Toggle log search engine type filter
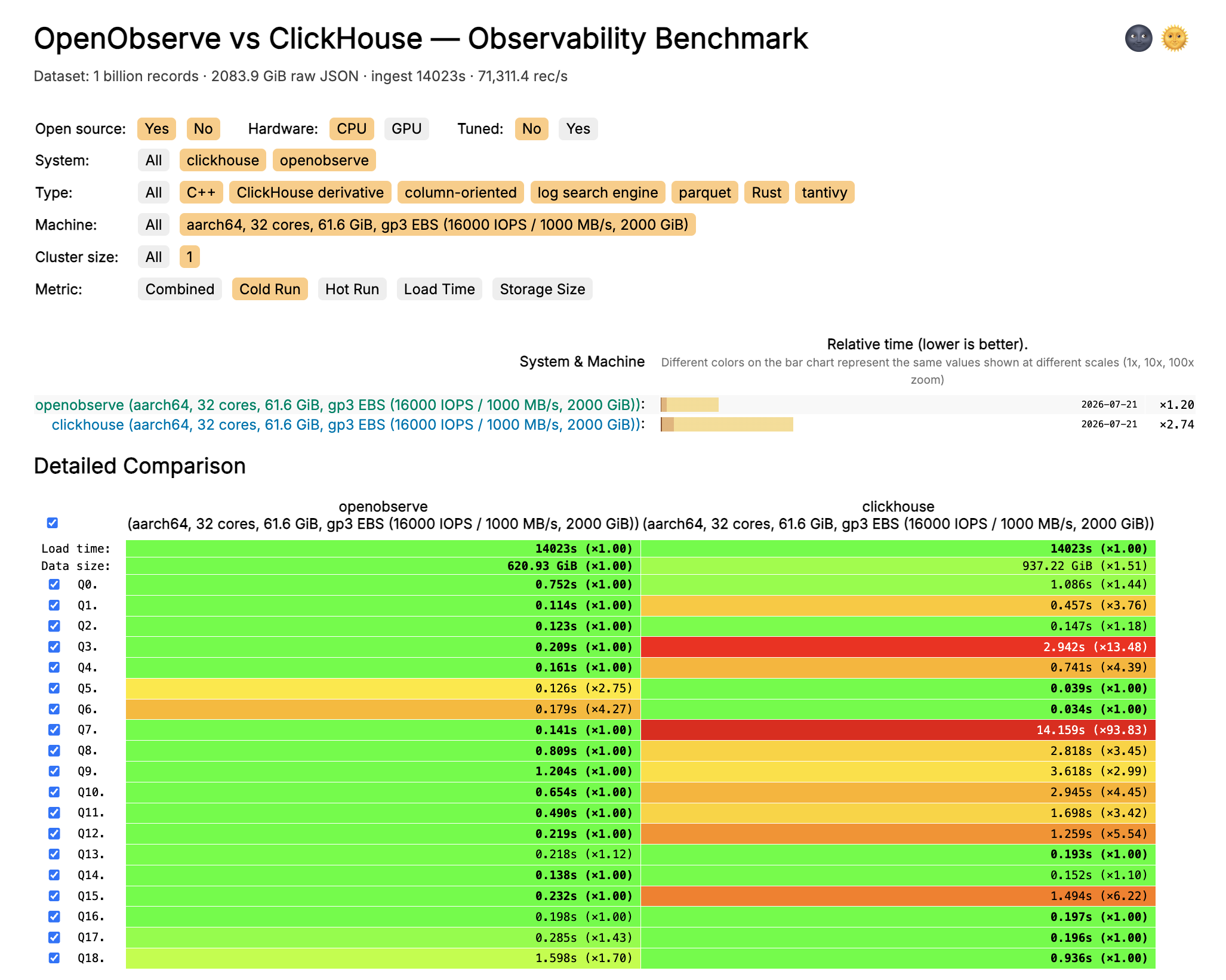1226x980 pixels. (597, 193)
